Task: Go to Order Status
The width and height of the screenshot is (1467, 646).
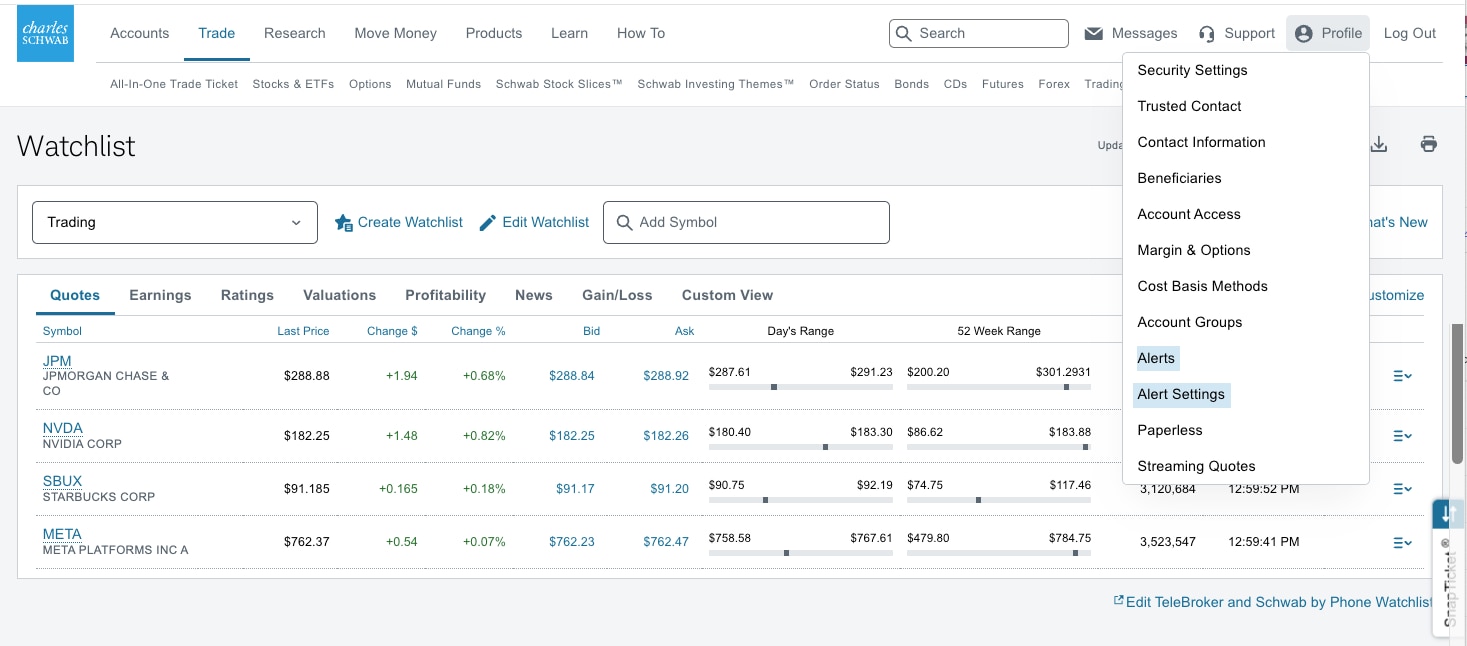Action: pyautogui.click(x=844, y=84)
